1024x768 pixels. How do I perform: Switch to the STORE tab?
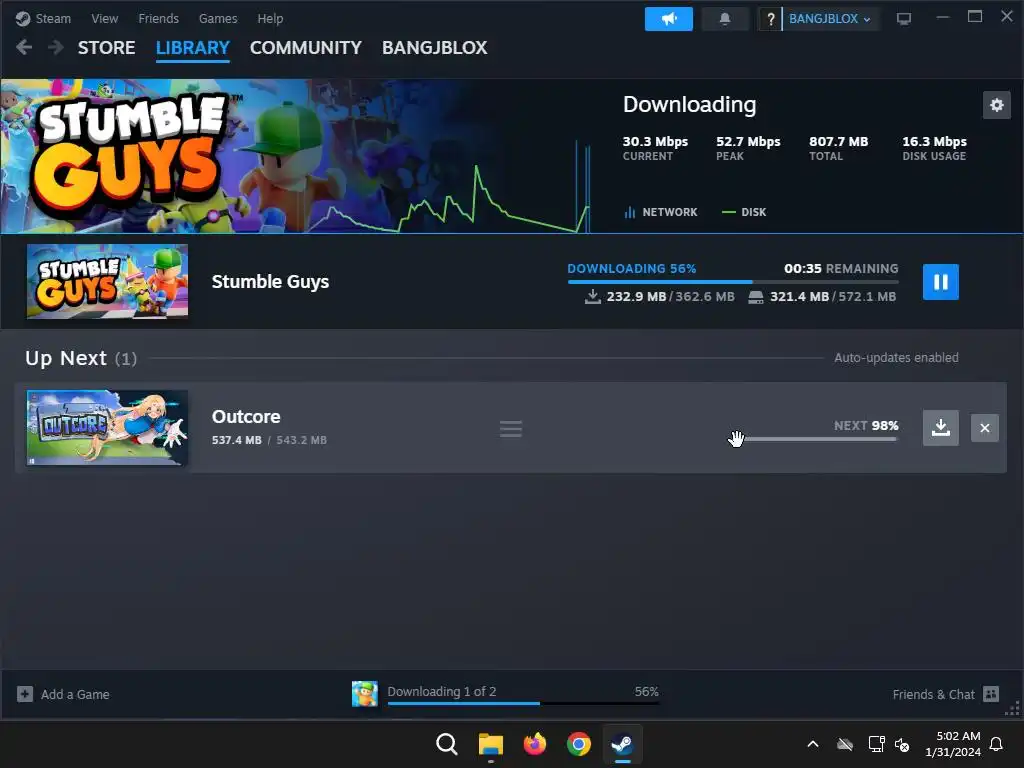[106, 48]
